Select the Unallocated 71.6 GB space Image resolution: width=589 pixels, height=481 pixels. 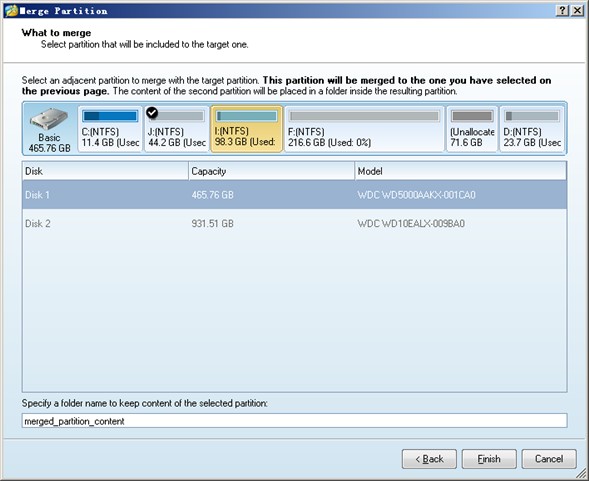tap(472, 129)
